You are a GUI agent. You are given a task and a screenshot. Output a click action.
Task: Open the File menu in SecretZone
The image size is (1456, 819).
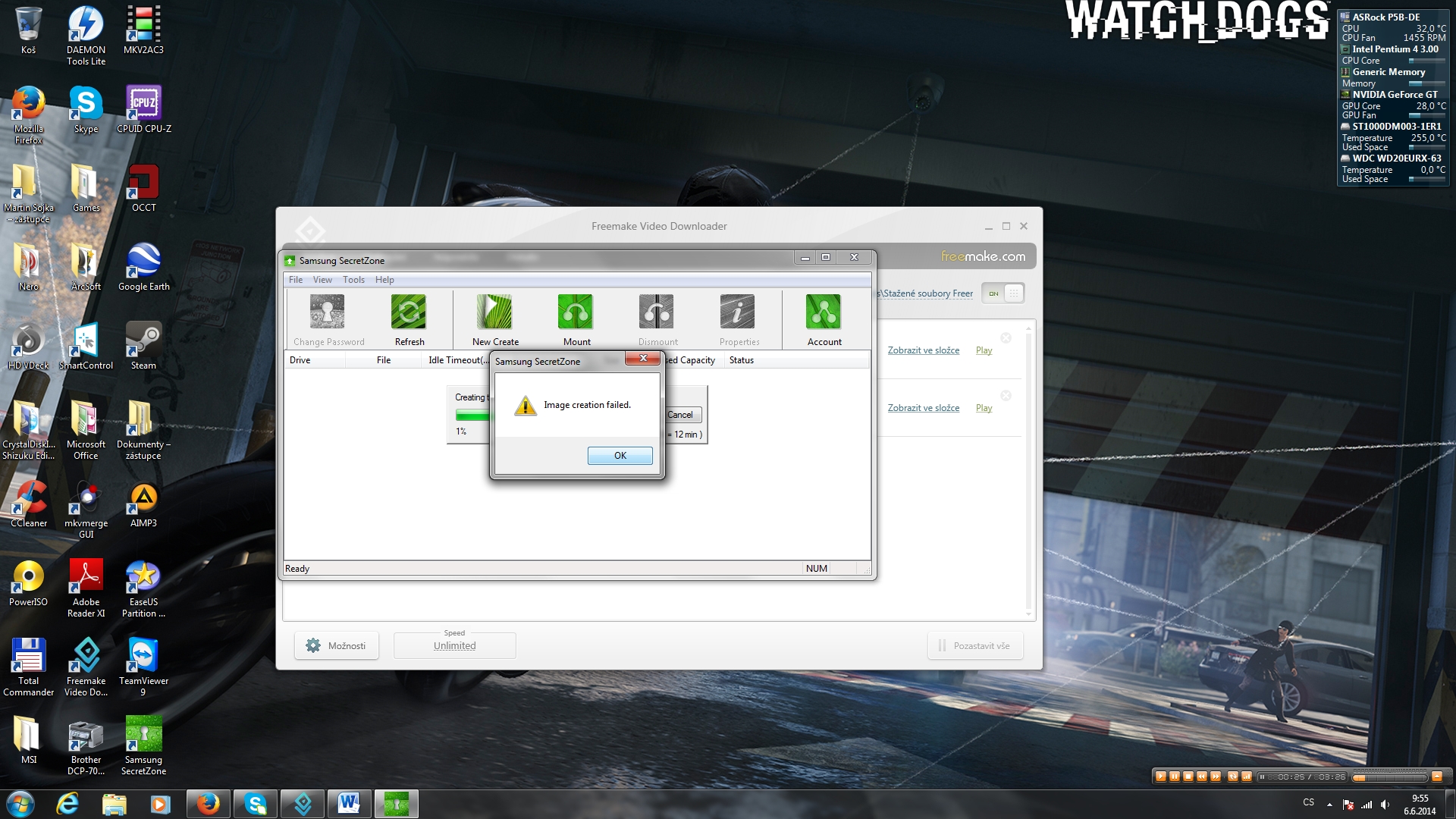click(296, 280)
